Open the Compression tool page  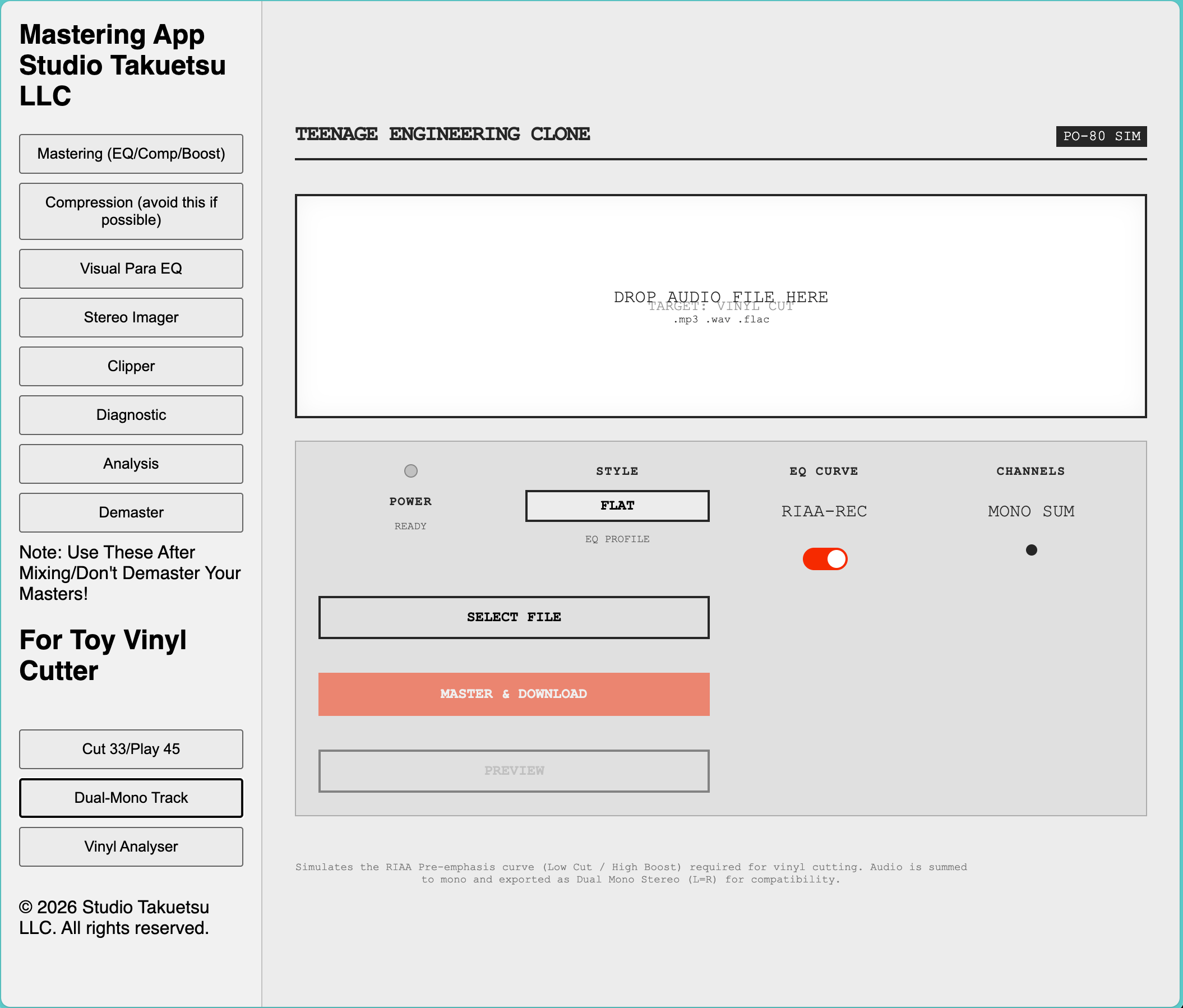point(131,211)
